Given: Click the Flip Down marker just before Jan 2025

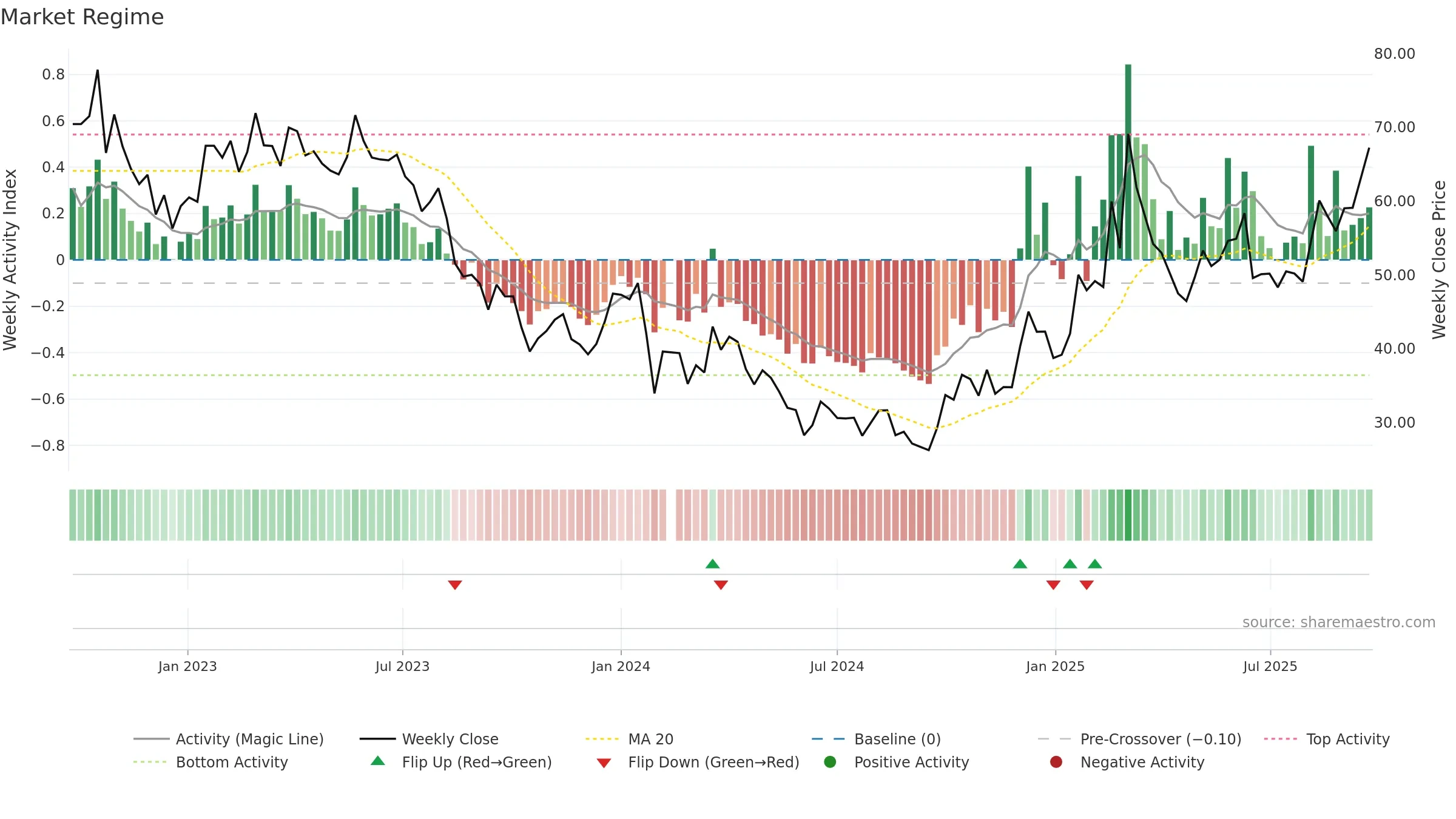Looking at the screenshot, I should coord(1053,585).
